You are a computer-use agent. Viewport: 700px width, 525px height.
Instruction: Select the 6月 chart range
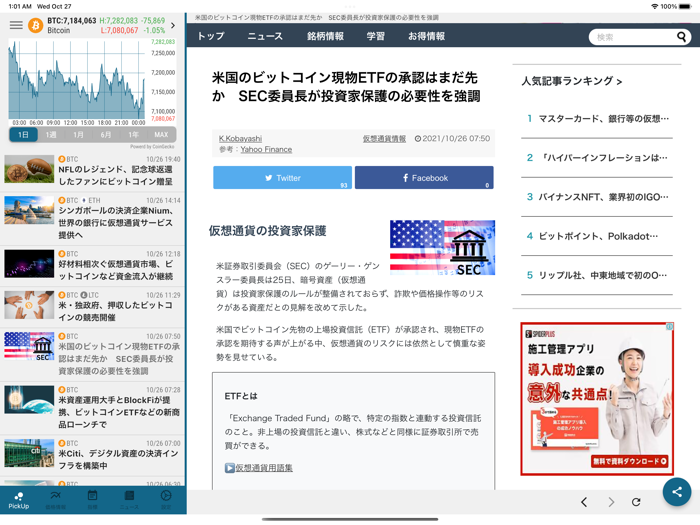(x=106, y=134)
